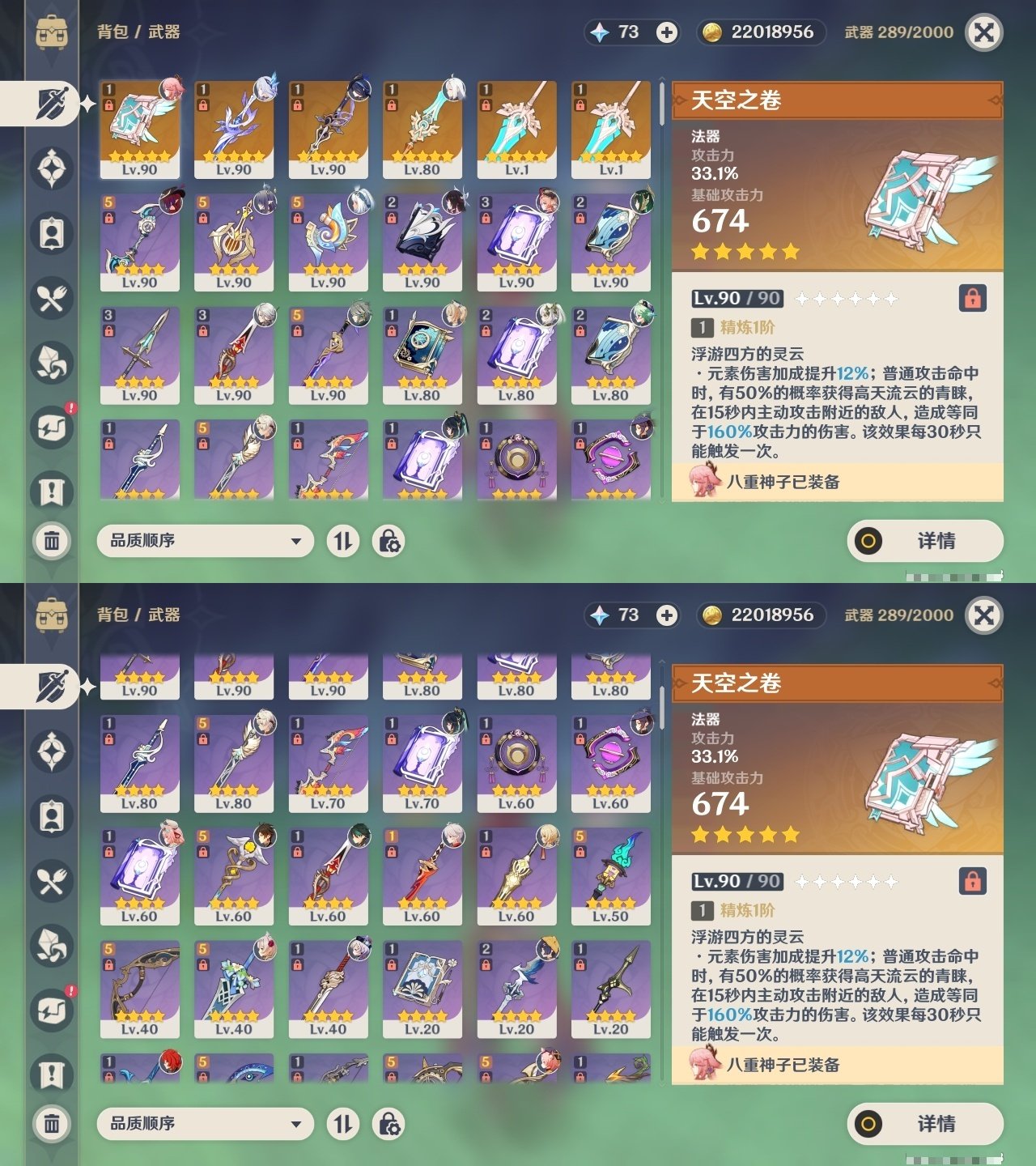This screenshot has width=1036, height=1166.
Task: Expand the 品质顺序 sort dropdown in upper panel
Action: coord(206,541)
